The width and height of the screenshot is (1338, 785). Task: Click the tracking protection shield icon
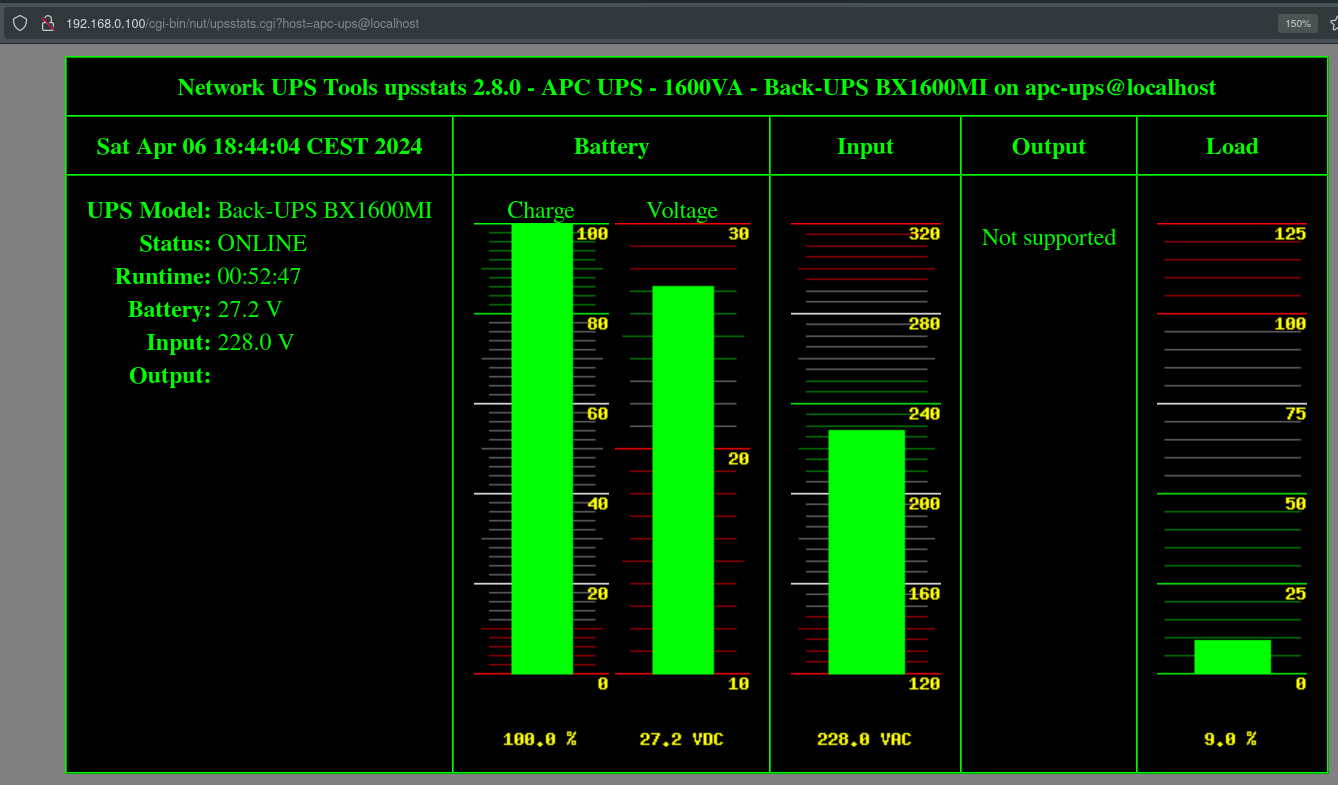pyautogui.click(x=20, y=23)
